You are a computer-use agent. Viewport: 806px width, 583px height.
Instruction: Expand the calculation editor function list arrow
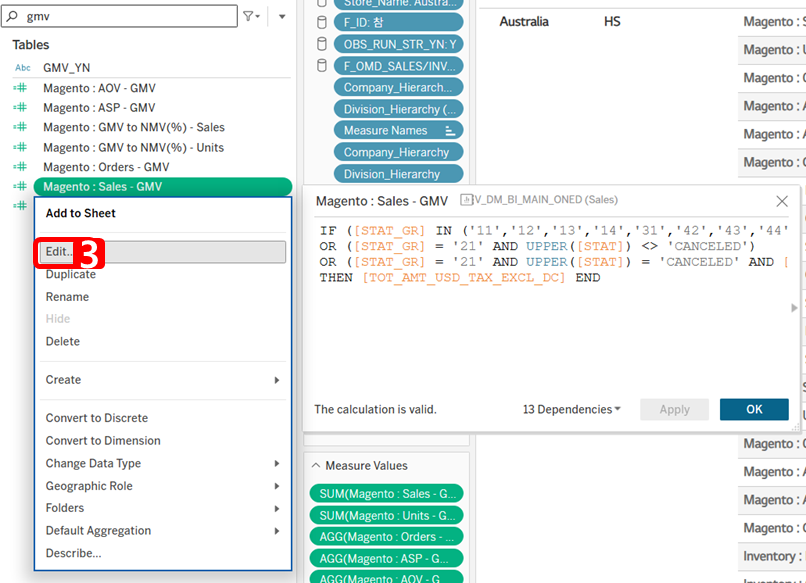(x=795, y=309)
